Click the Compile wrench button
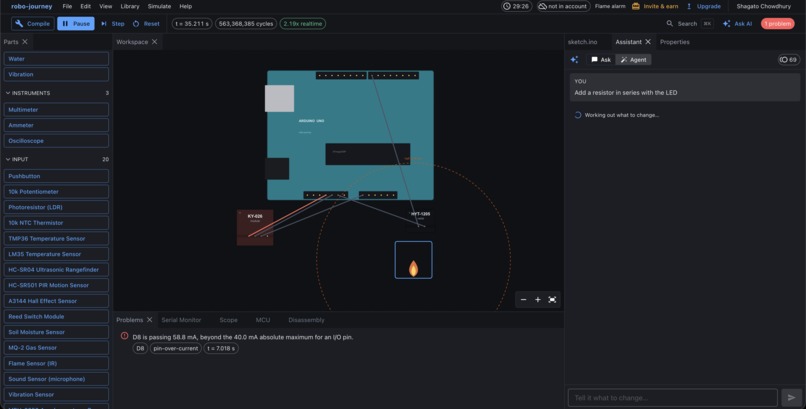The image size is (806, 409). click(x=33, y=24)
